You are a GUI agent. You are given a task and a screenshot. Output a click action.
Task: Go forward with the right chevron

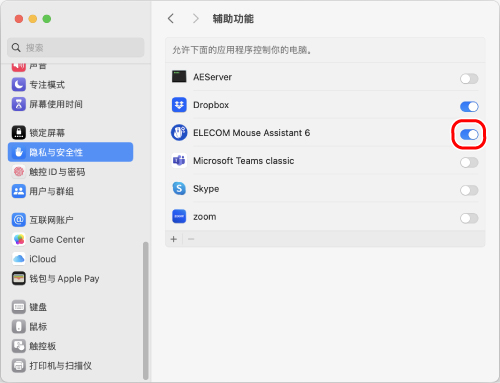click(x=196, y=19)
